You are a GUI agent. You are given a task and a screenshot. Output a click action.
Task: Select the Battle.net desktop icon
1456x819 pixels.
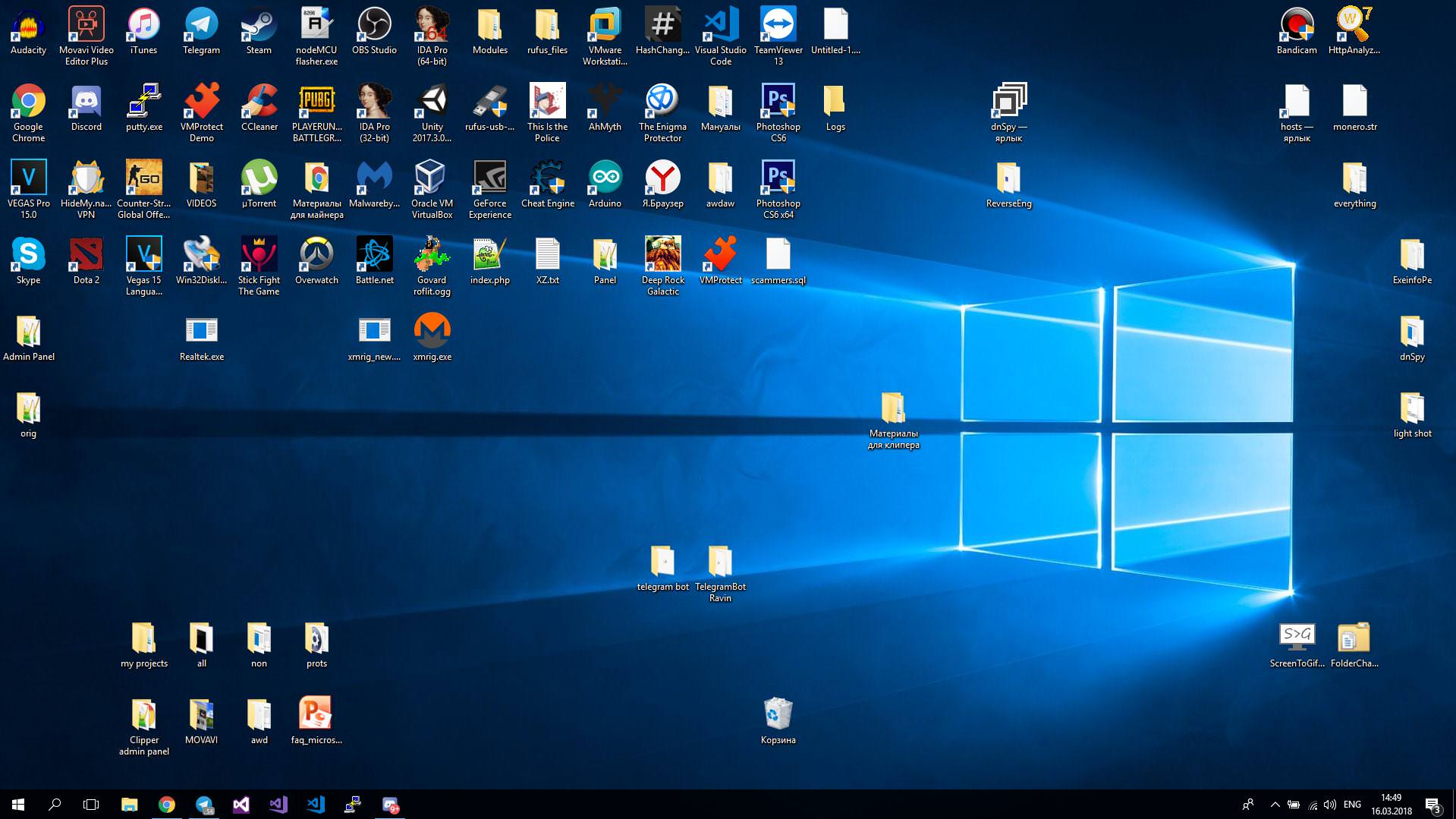click(x=374, y=262)
